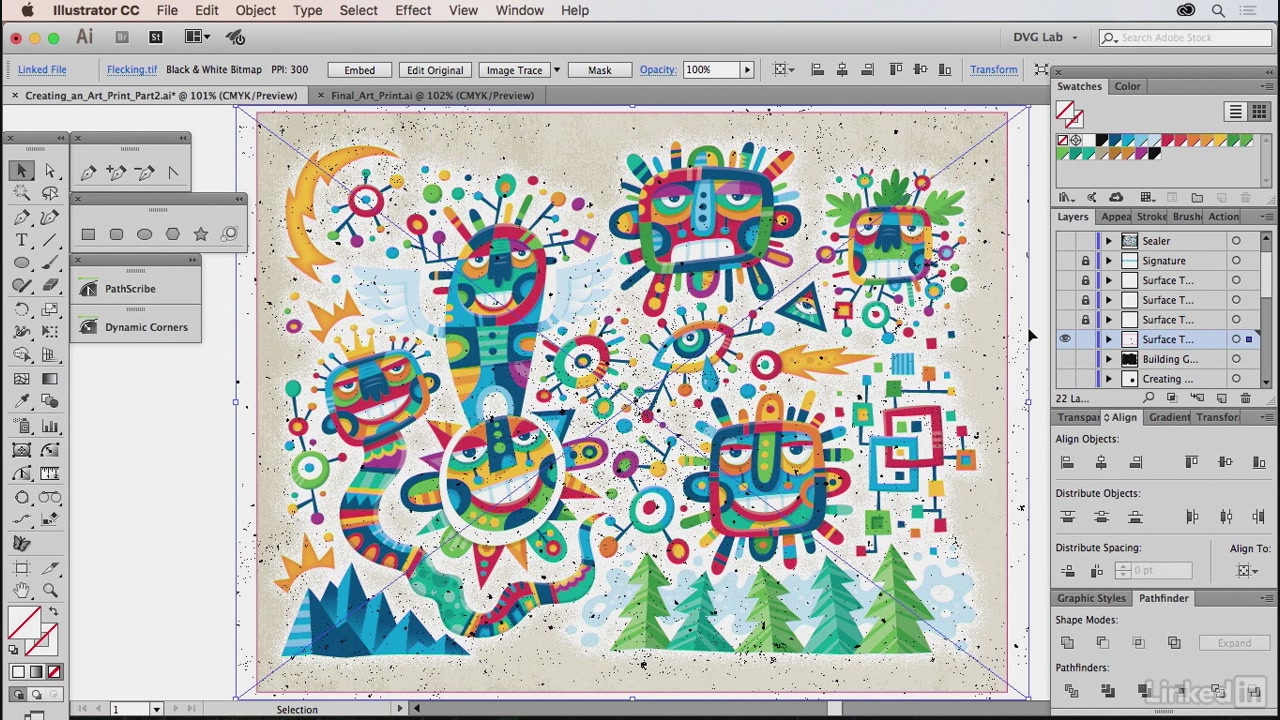Select the Type tool
The width and height of the screenshot is (1280, 720).
22,240
